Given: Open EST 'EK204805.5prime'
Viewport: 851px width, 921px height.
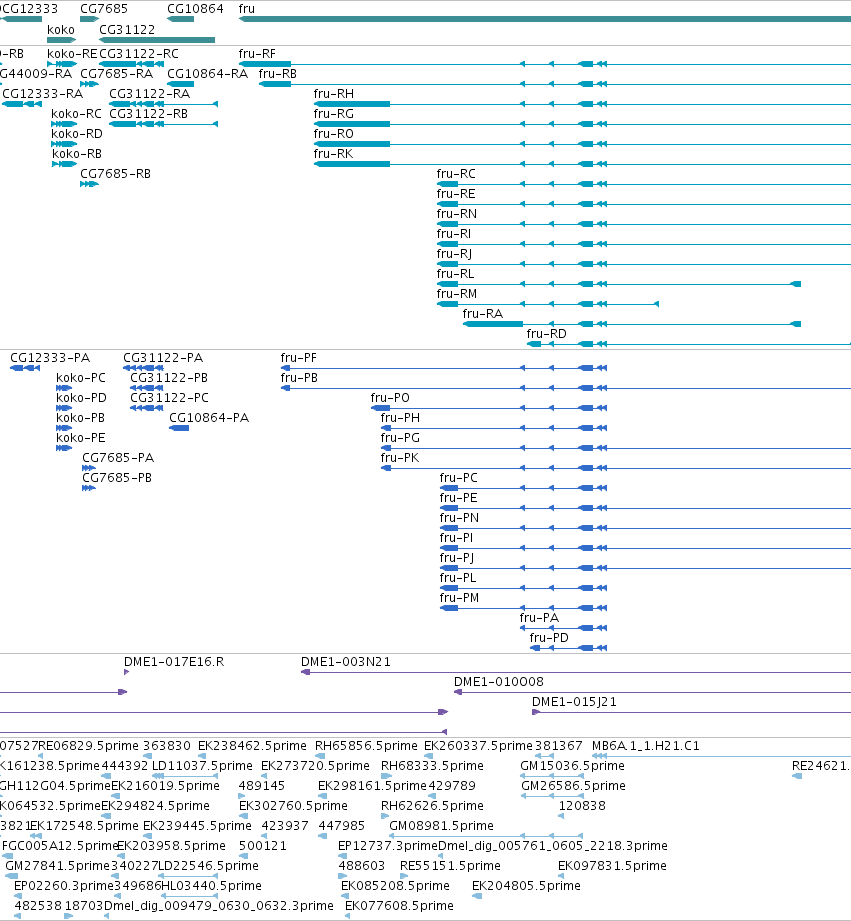Looking at the screenshot, I should coord(526,886).
